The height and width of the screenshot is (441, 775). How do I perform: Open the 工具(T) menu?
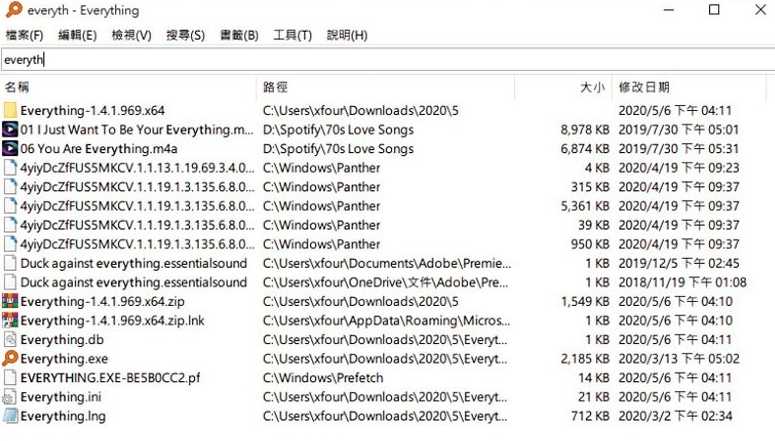pyautogui.click(x=293, y=35)
